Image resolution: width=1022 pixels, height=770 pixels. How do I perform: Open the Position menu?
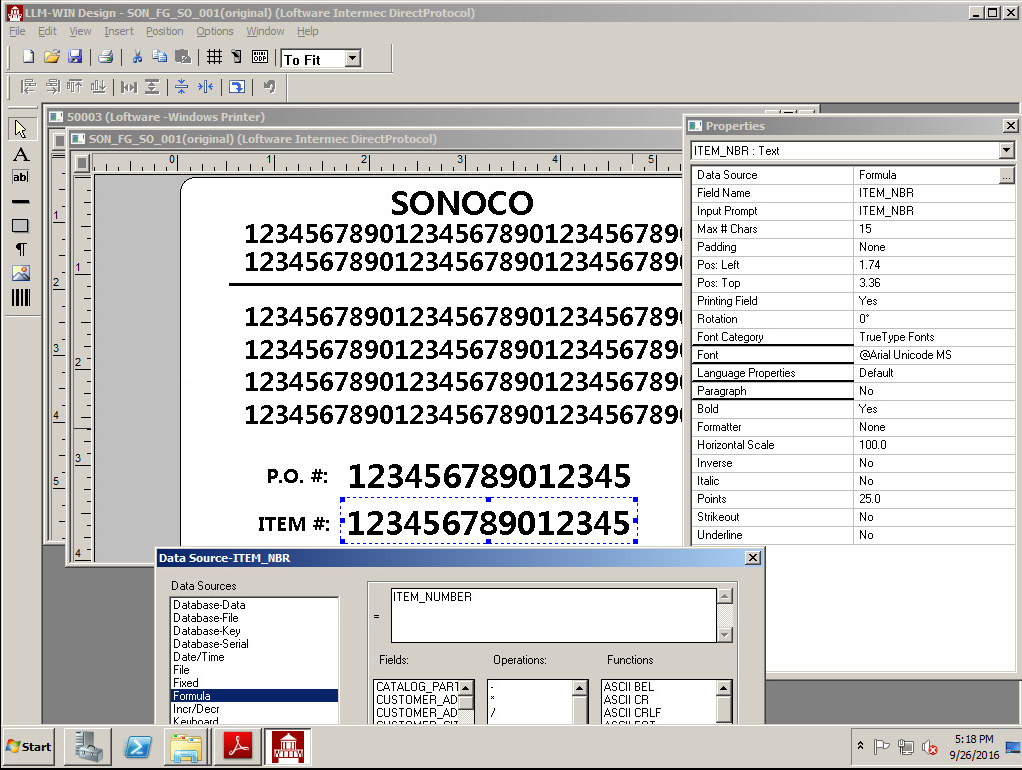tap(164, 31)
